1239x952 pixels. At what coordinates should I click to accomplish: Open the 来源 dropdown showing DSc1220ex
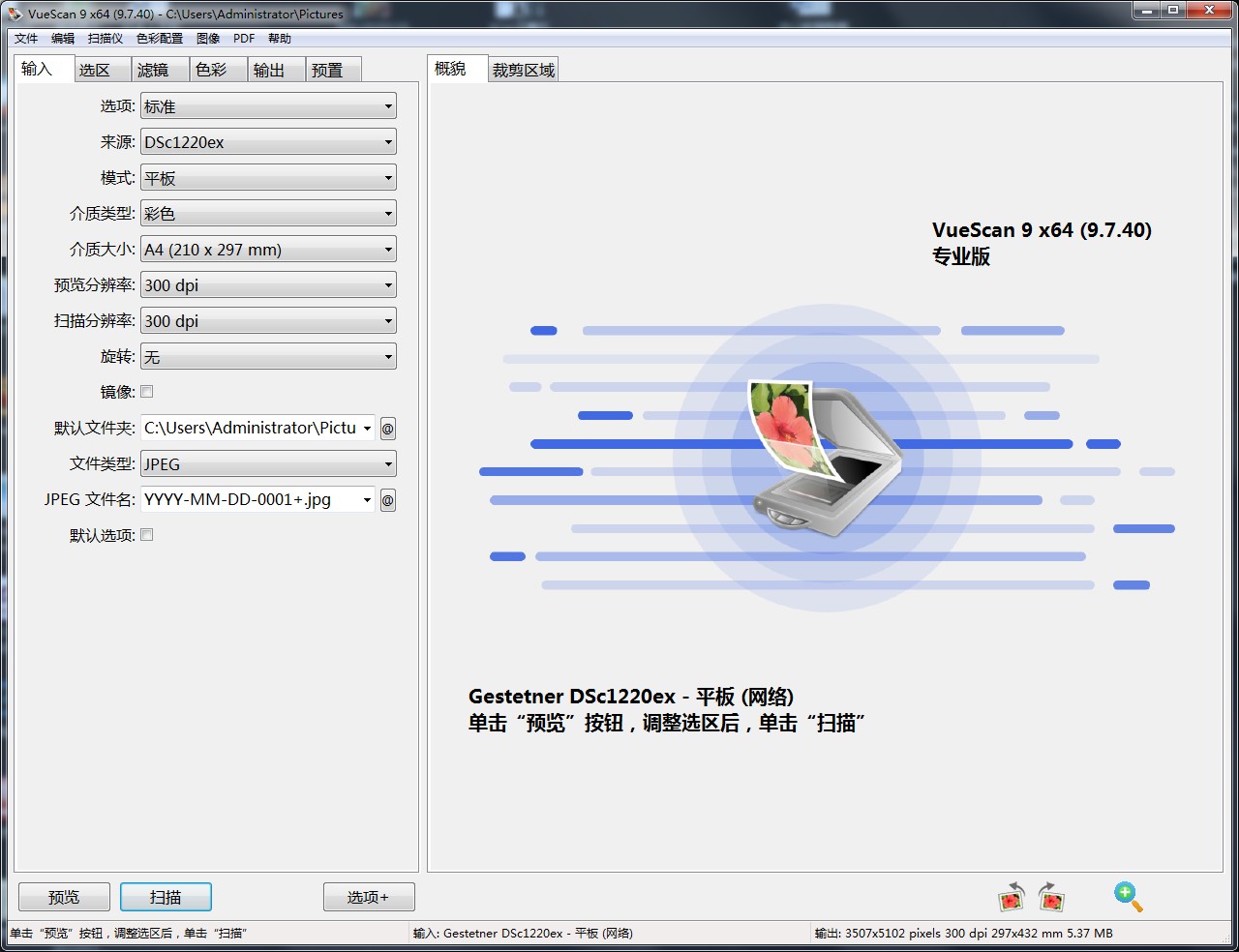tap(268, 142)
